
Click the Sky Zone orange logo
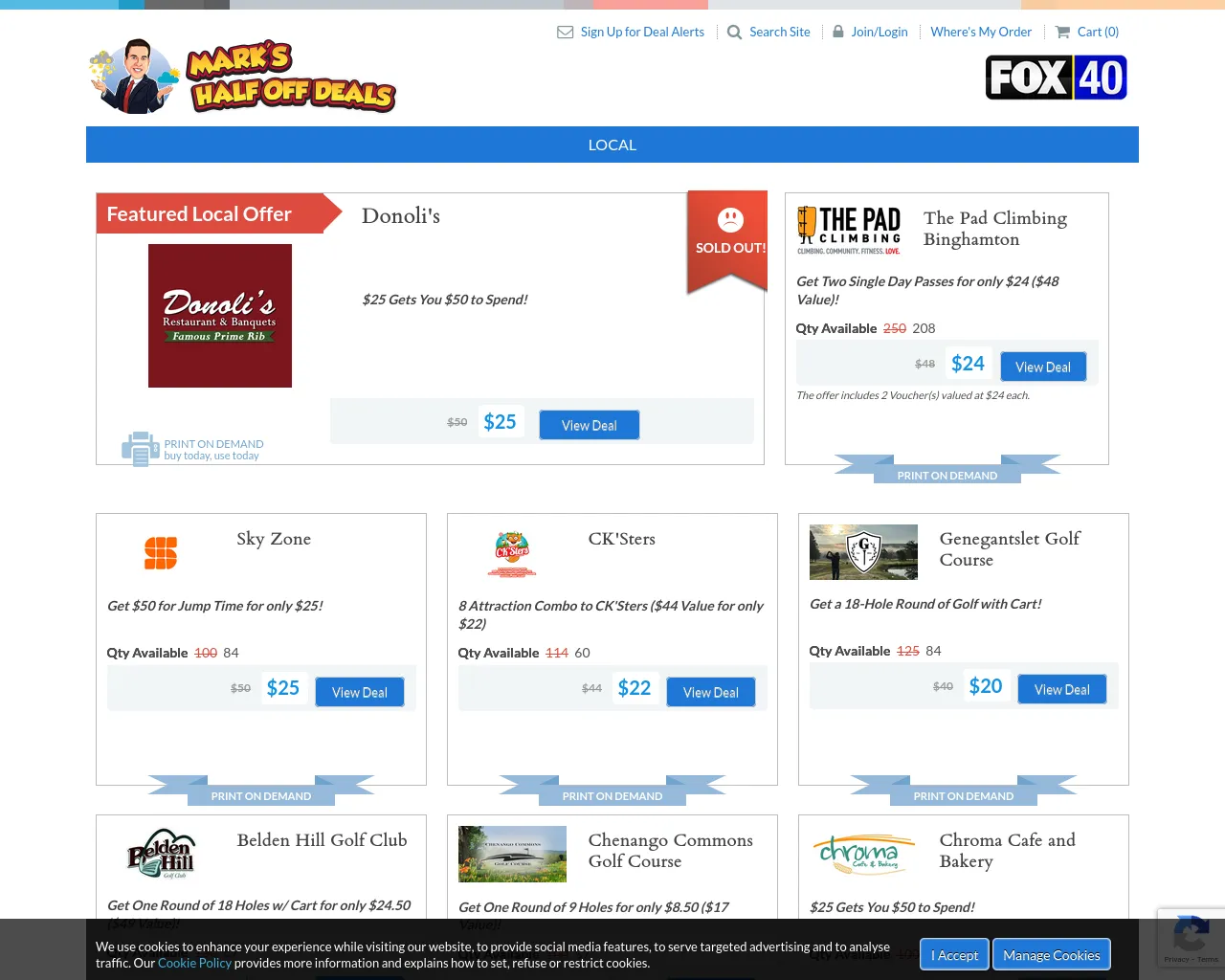tap(161, 553)
